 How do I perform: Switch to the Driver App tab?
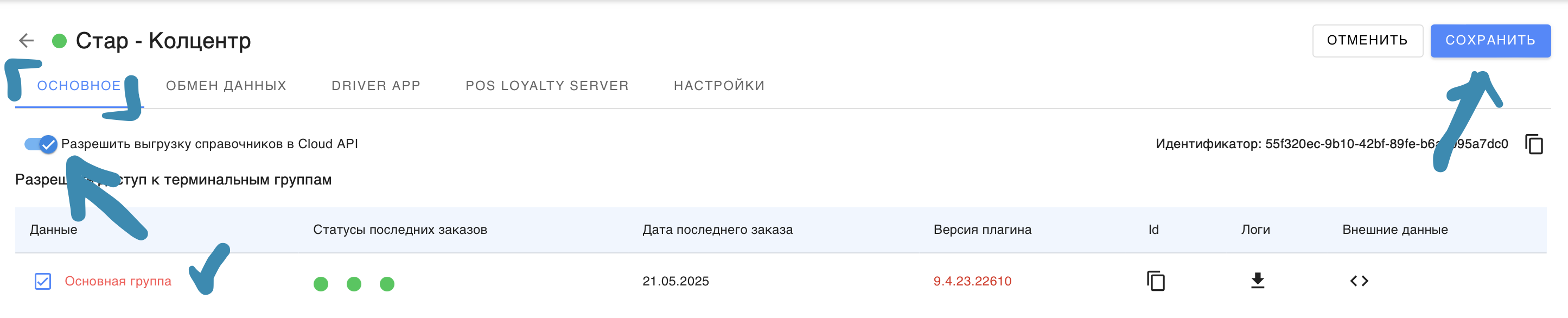(375, 86)
